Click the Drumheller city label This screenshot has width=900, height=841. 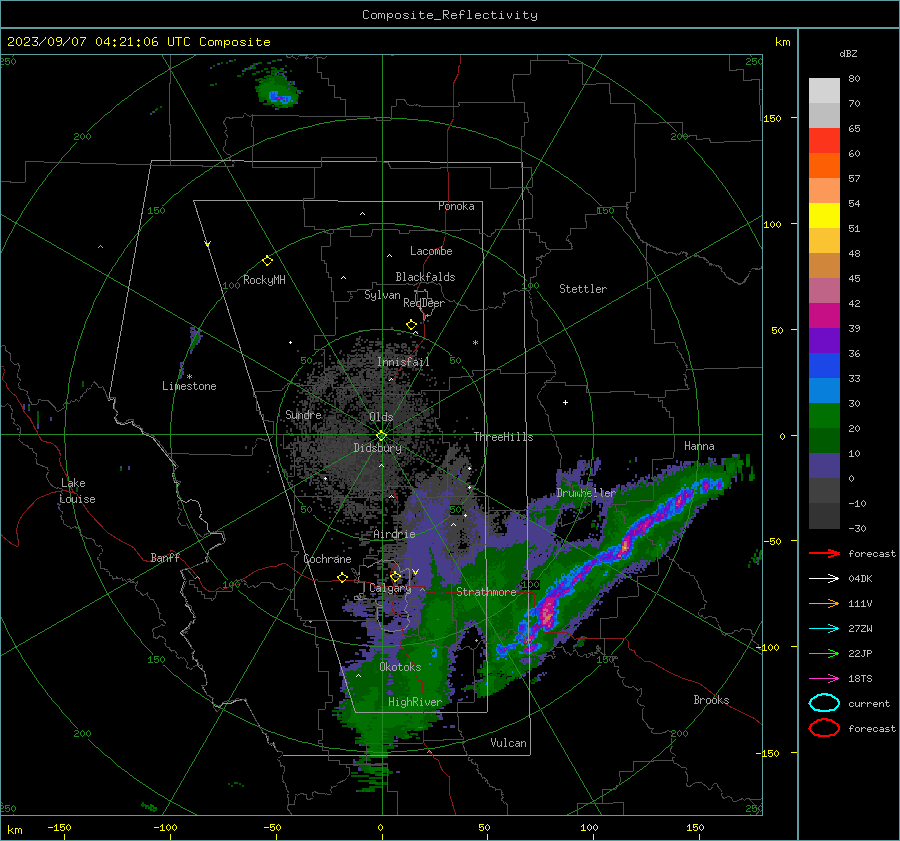point(586,493)
